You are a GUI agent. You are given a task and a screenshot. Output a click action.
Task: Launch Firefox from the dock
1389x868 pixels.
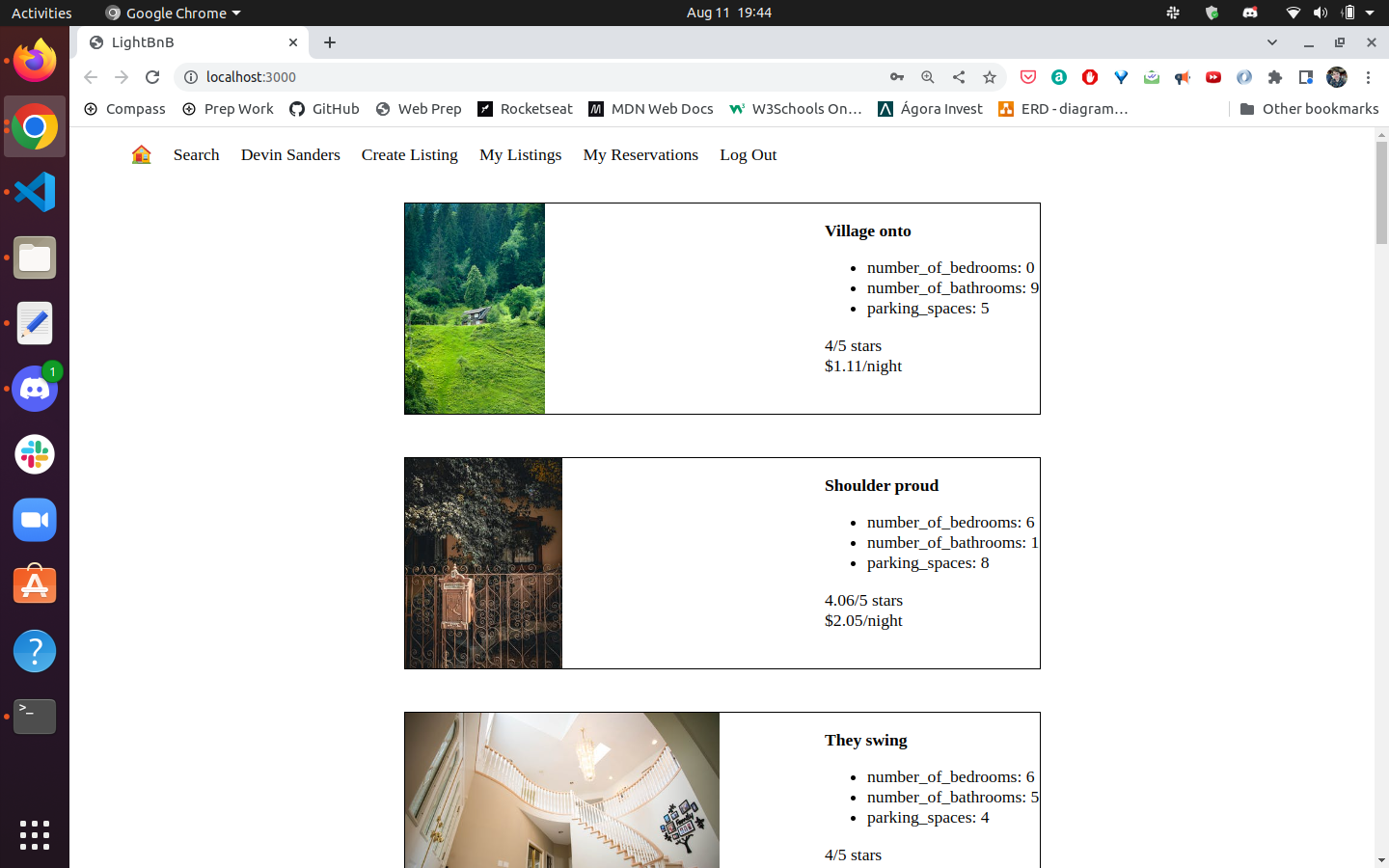[35, 61]
